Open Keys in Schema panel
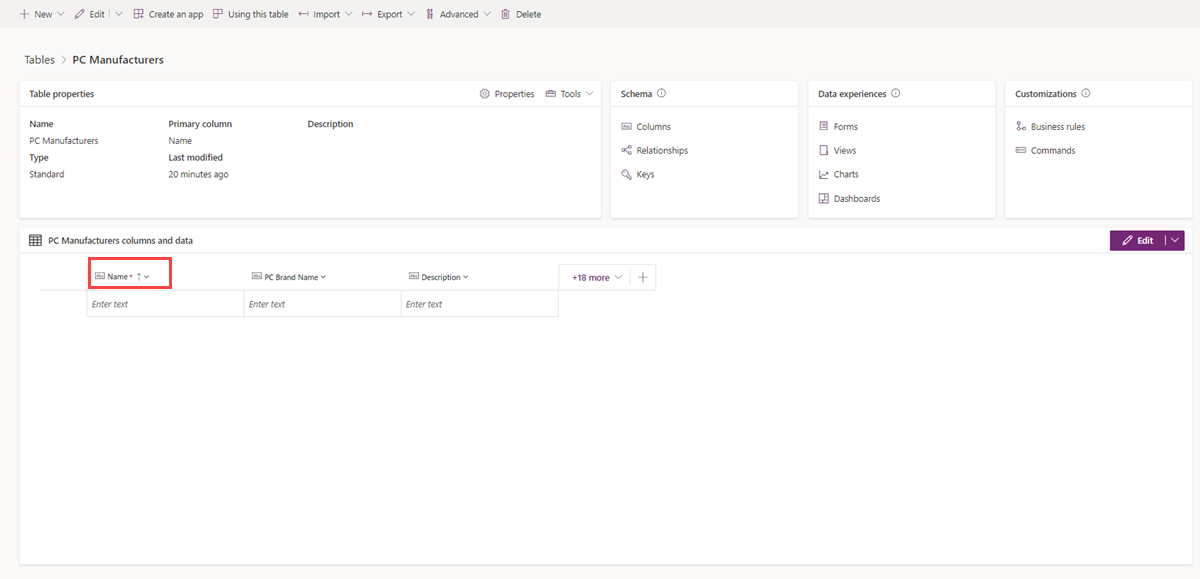The height and width of the screenshot is (579, 1200). (x=645, y=175)
